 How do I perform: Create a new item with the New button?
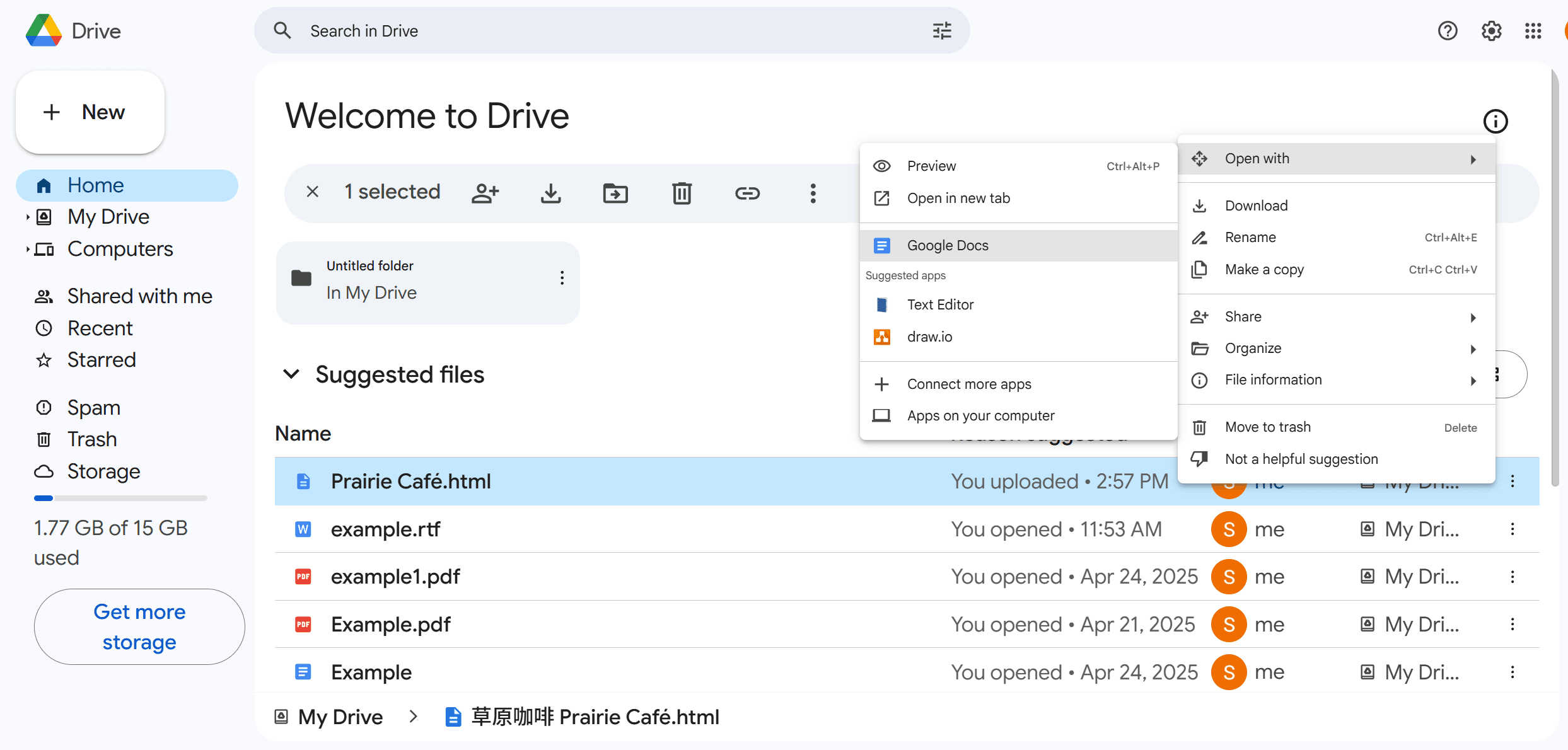click(89, 112)
